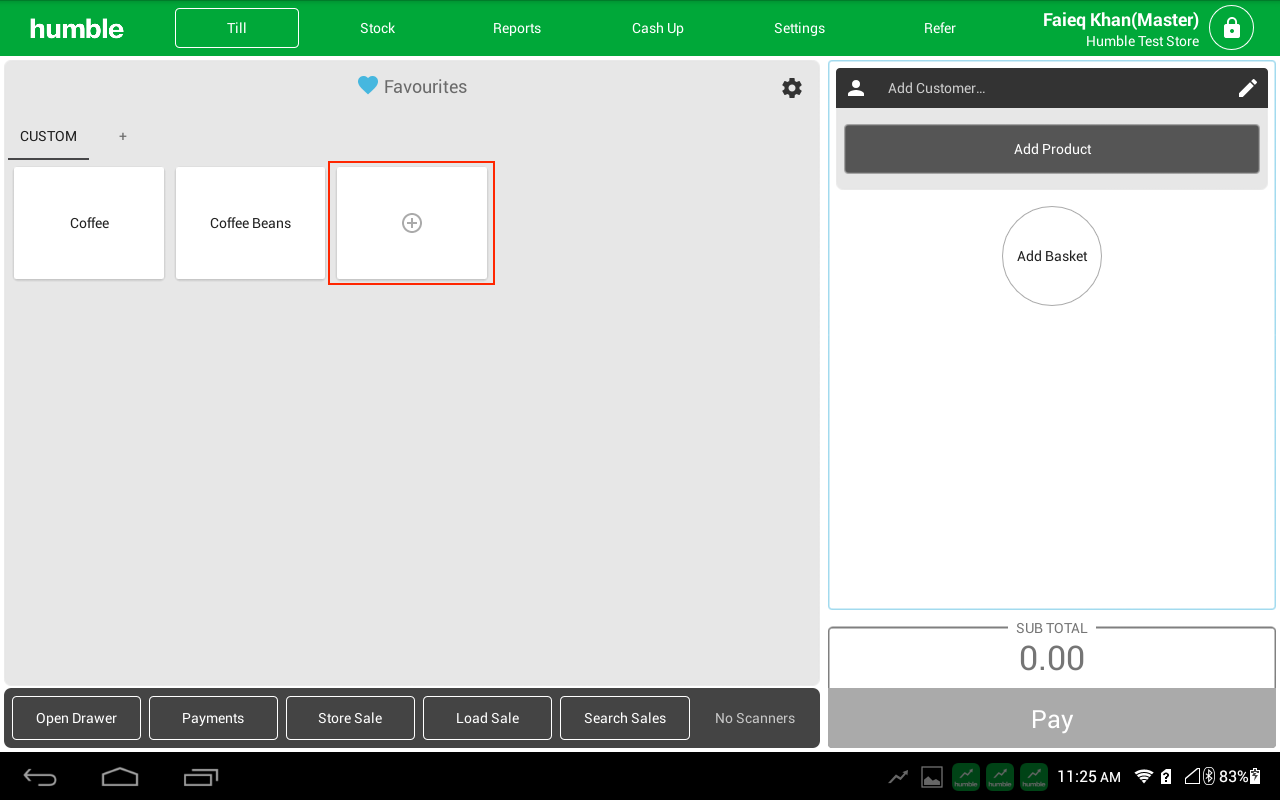Tap the first humble notification icon
Image resolution: width=1280 pixels, height=800 pixels.
[x=966, y=777]
